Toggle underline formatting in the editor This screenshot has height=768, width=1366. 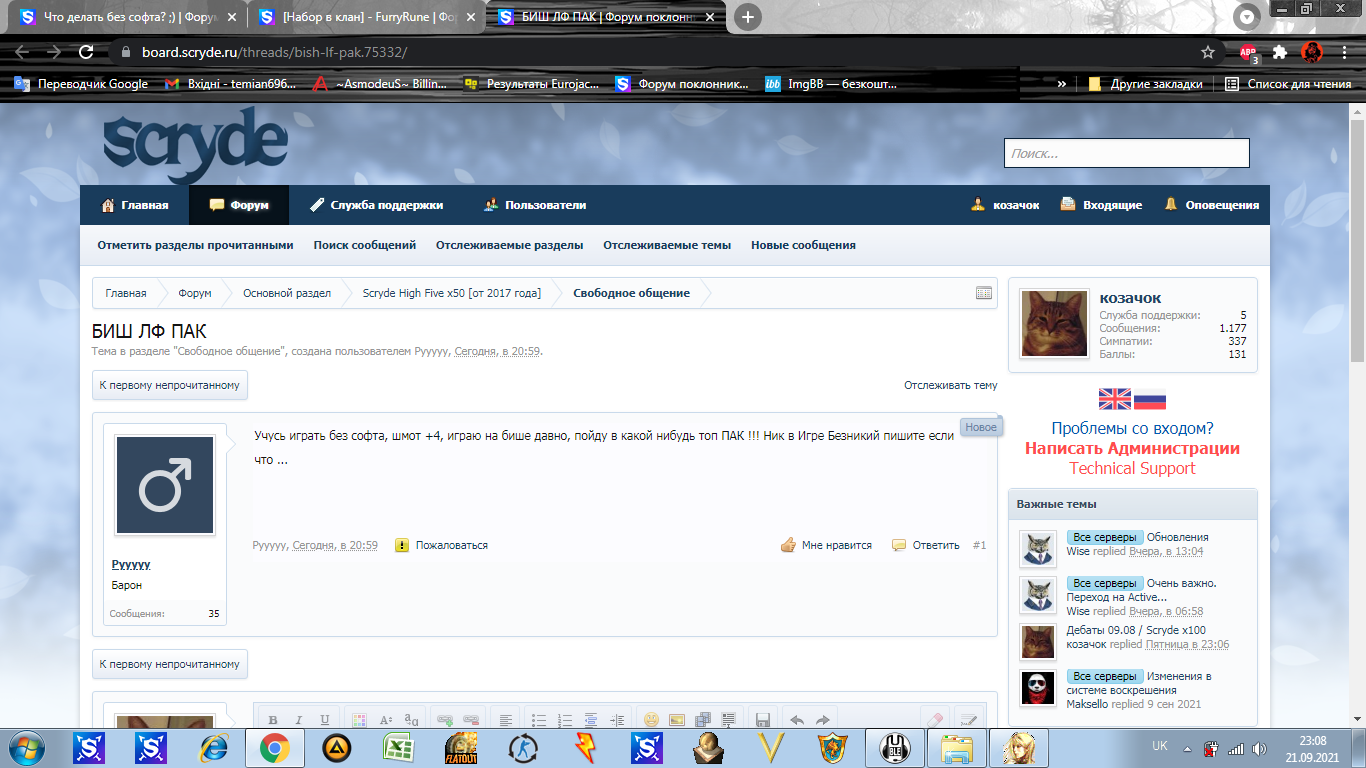[x=324, y=720]
